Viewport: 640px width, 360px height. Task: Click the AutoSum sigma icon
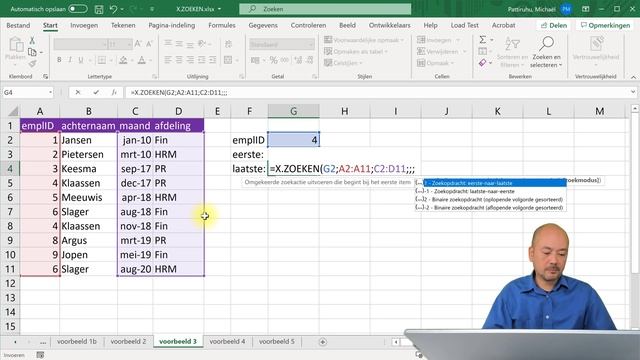(483, 40)
